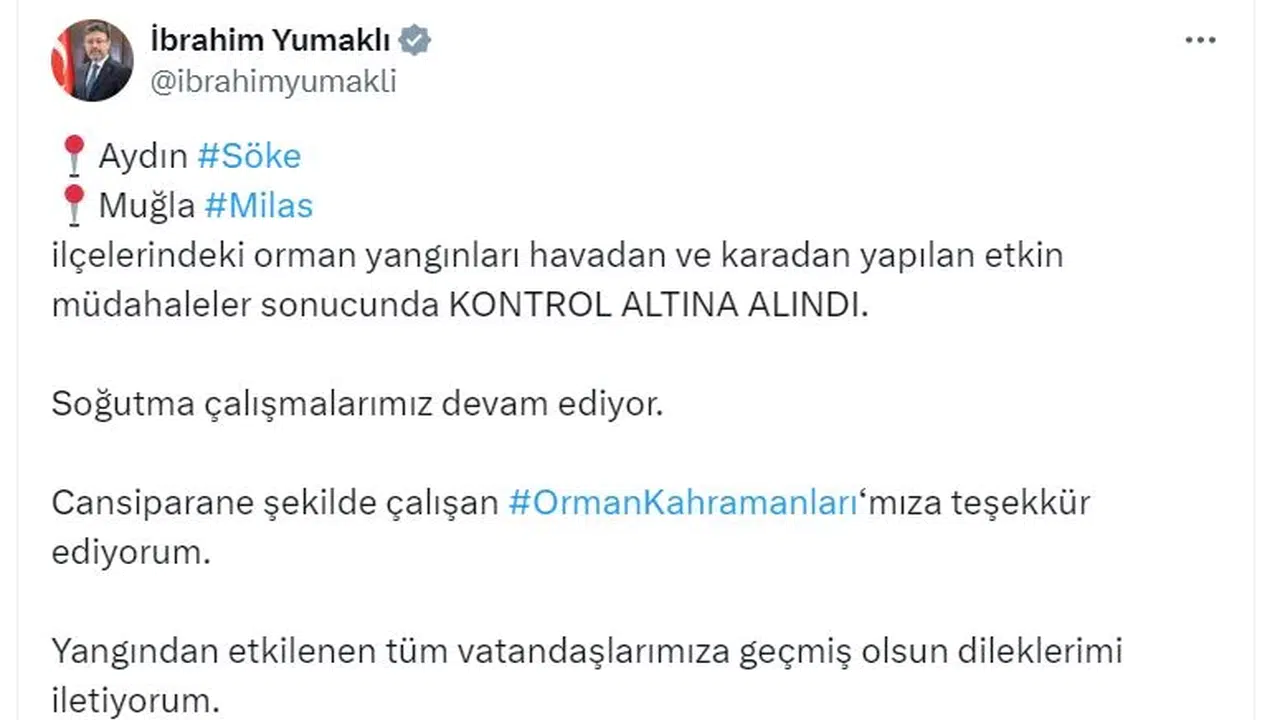The image size is (1280, 720).
Task: Open the @ibrahimyumakli handle link
Action: tap(272, 82)
